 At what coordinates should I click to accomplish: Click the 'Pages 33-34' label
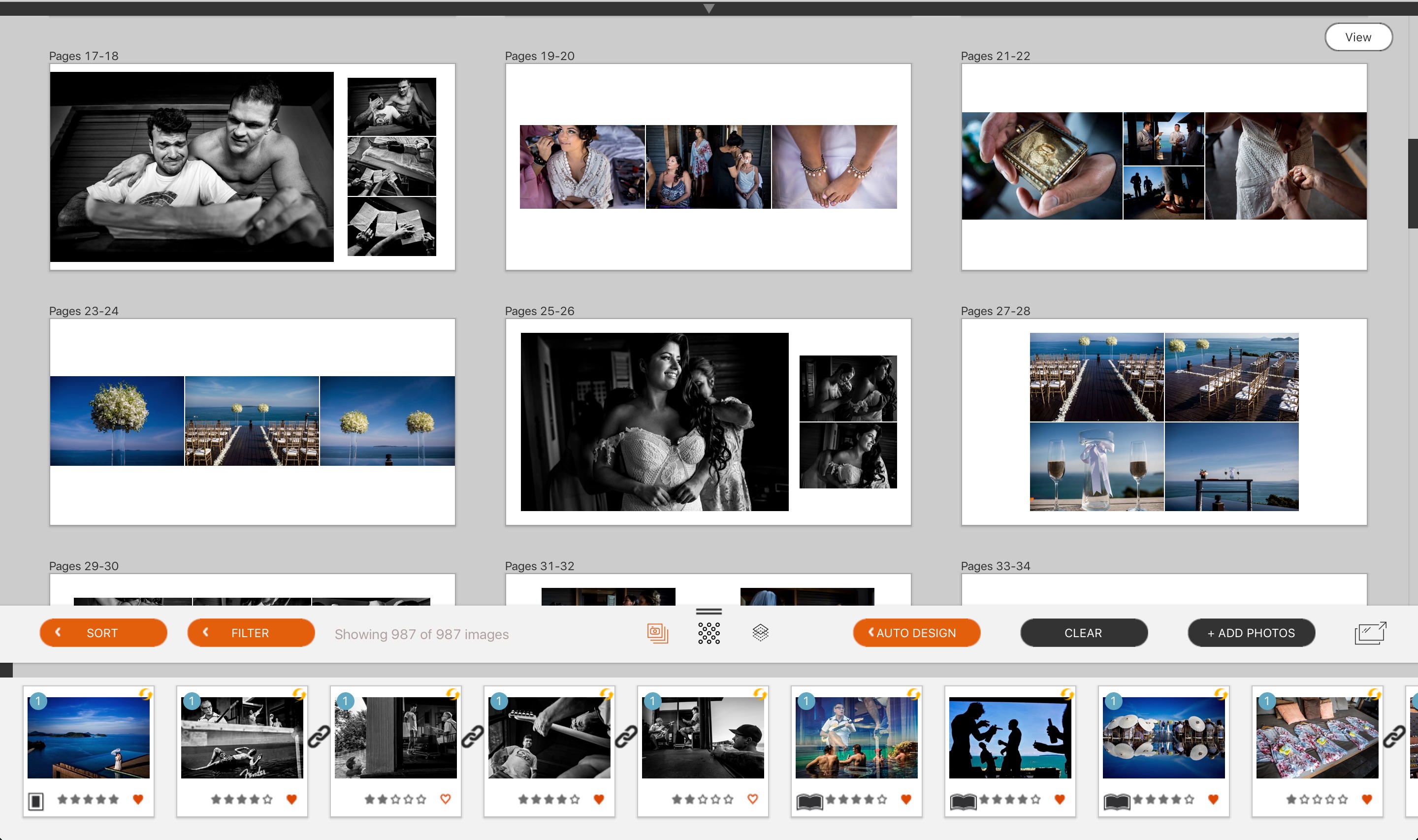(x=996, y=566)
